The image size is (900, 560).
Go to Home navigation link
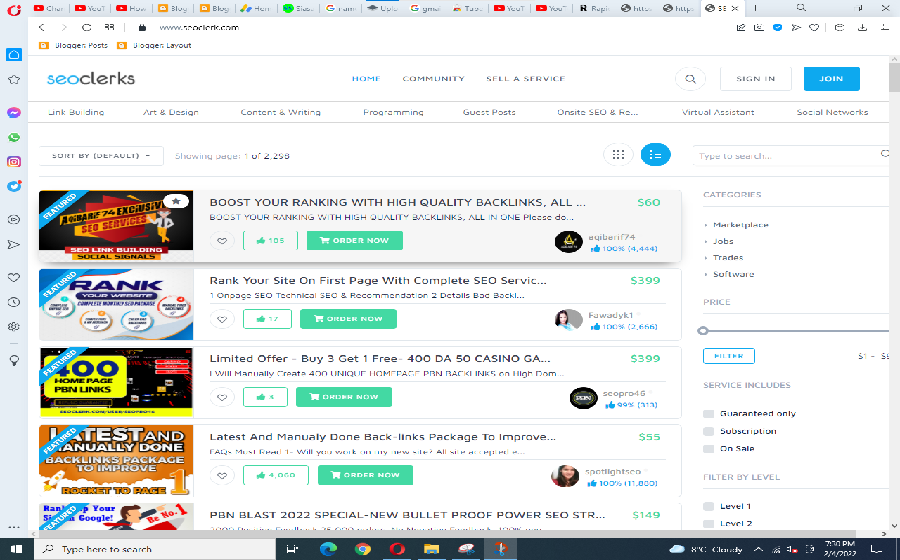[366, 79]
